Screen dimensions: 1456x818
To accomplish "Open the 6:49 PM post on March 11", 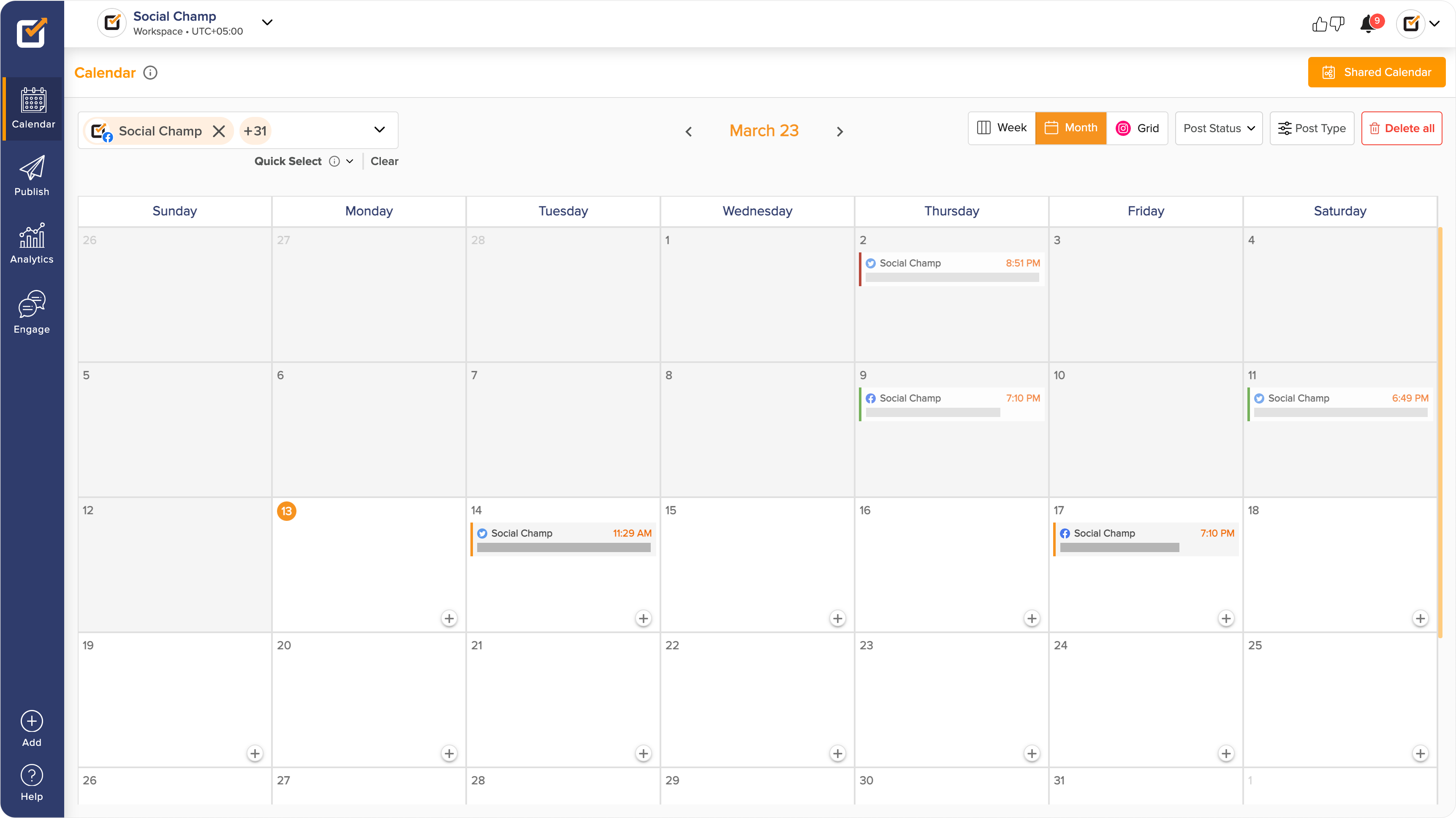I will pos(1340,404).
